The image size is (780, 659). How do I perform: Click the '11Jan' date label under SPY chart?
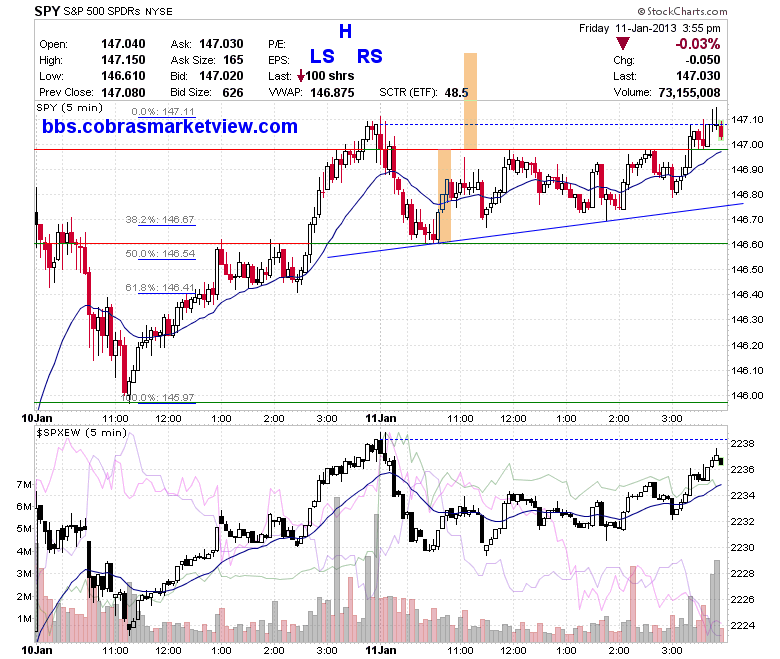click(x=381, y=418)
